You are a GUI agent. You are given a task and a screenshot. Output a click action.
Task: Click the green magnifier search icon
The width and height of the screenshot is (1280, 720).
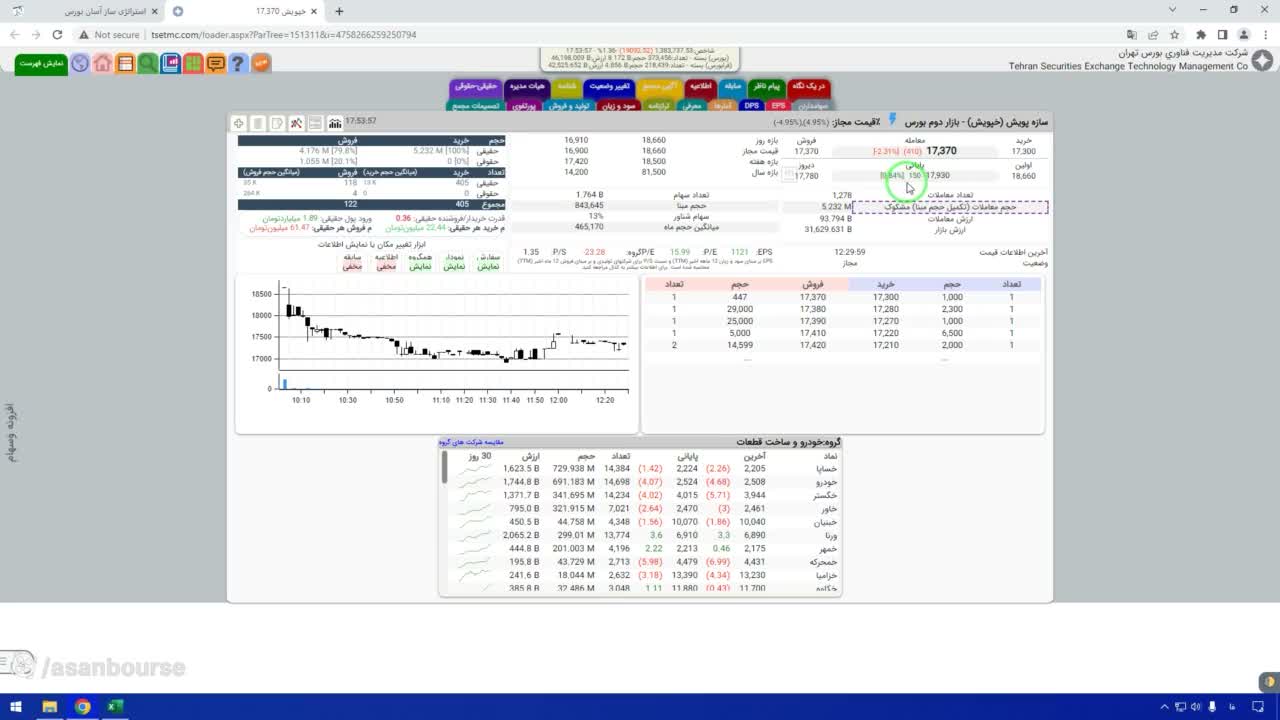coord(148,63)
